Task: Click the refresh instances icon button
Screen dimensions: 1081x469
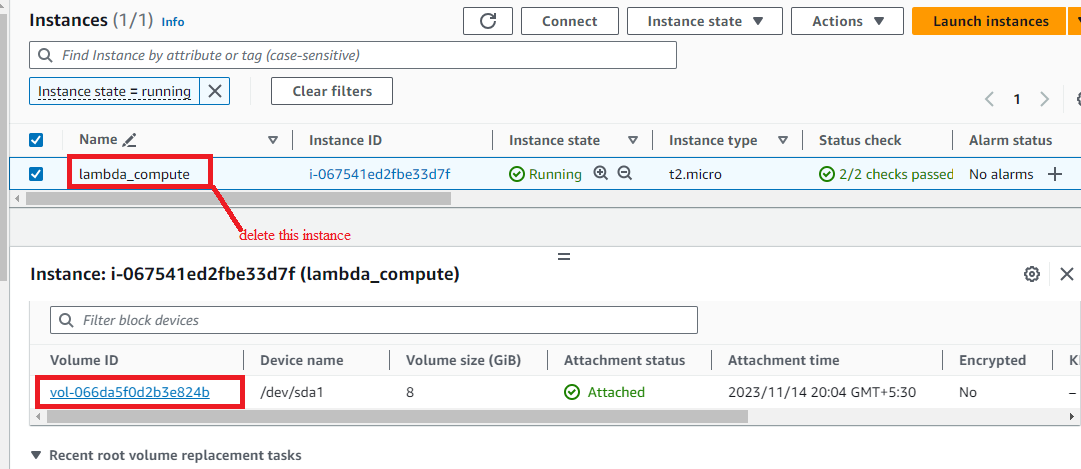Action: pyautogui.click(x=487, y=21)
